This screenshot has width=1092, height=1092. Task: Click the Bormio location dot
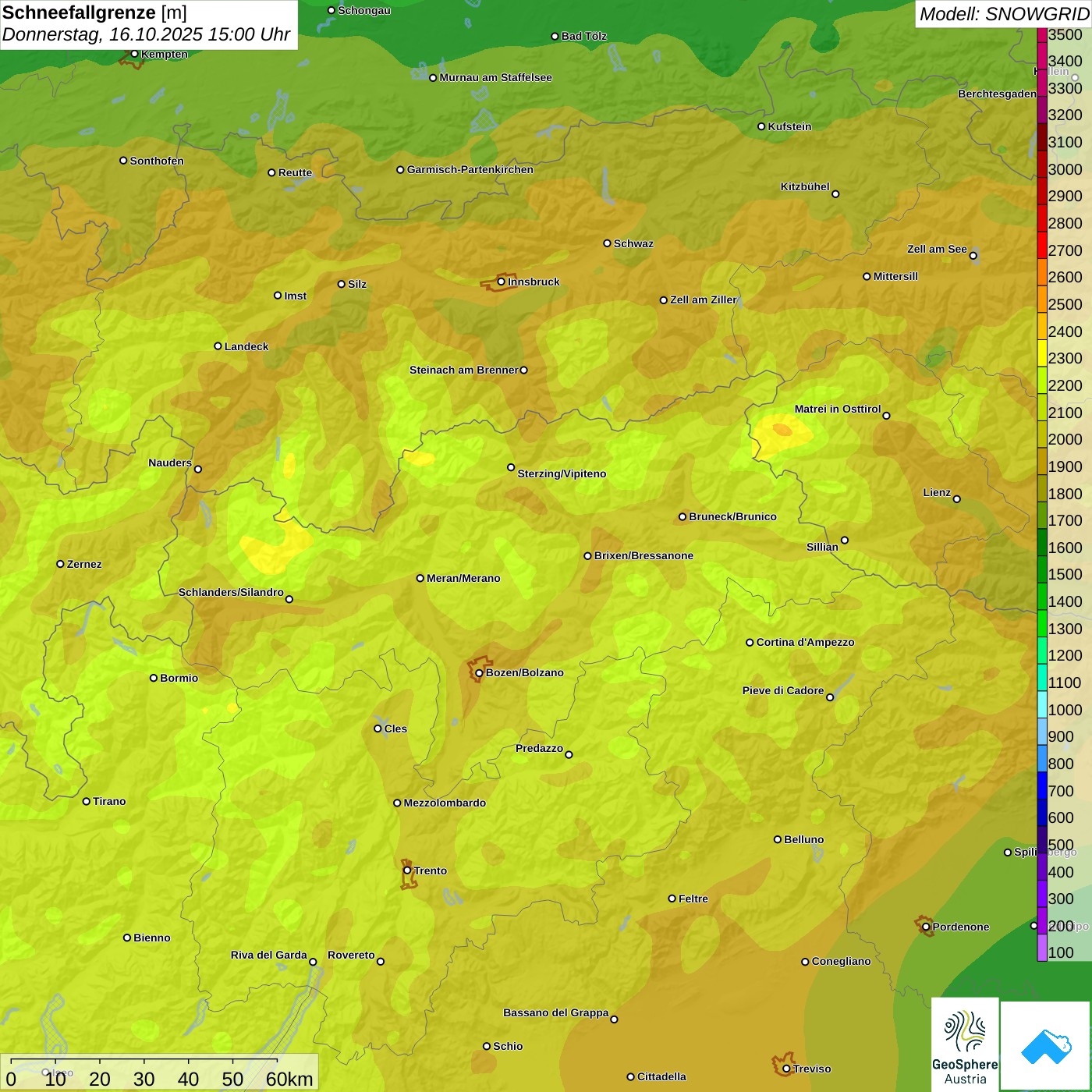154,678
